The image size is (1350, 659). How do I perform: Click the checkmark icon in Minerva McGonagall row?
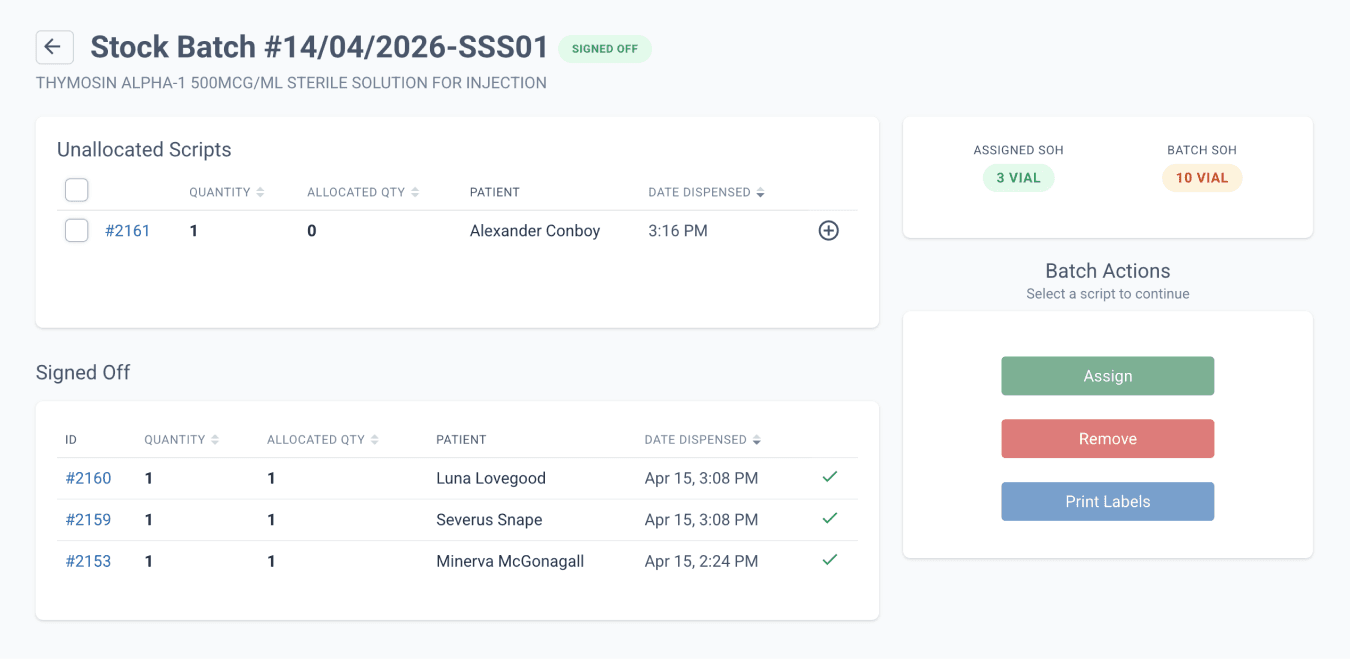point(829,560)
